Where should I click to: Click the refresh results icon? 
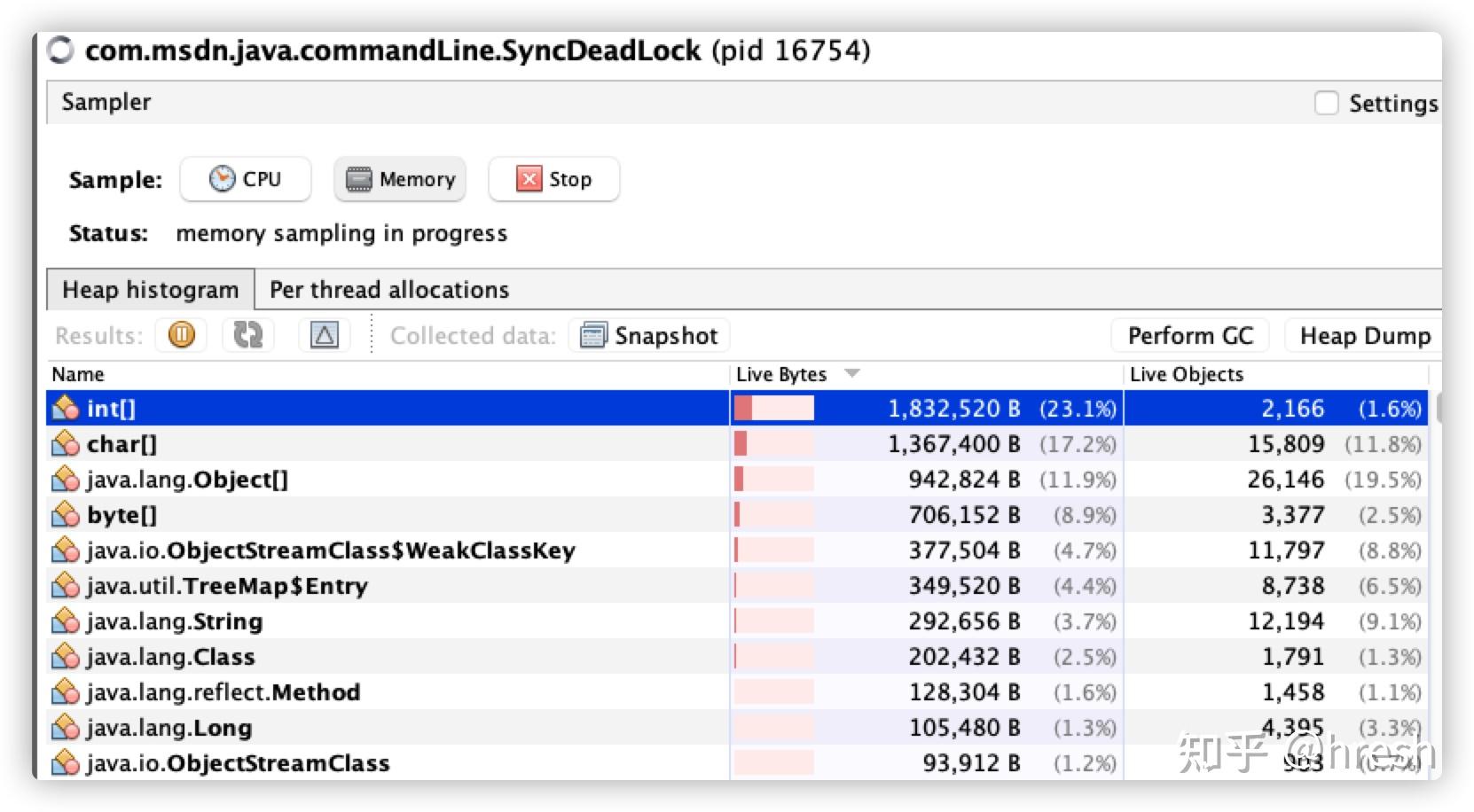(x=248, y=335)
